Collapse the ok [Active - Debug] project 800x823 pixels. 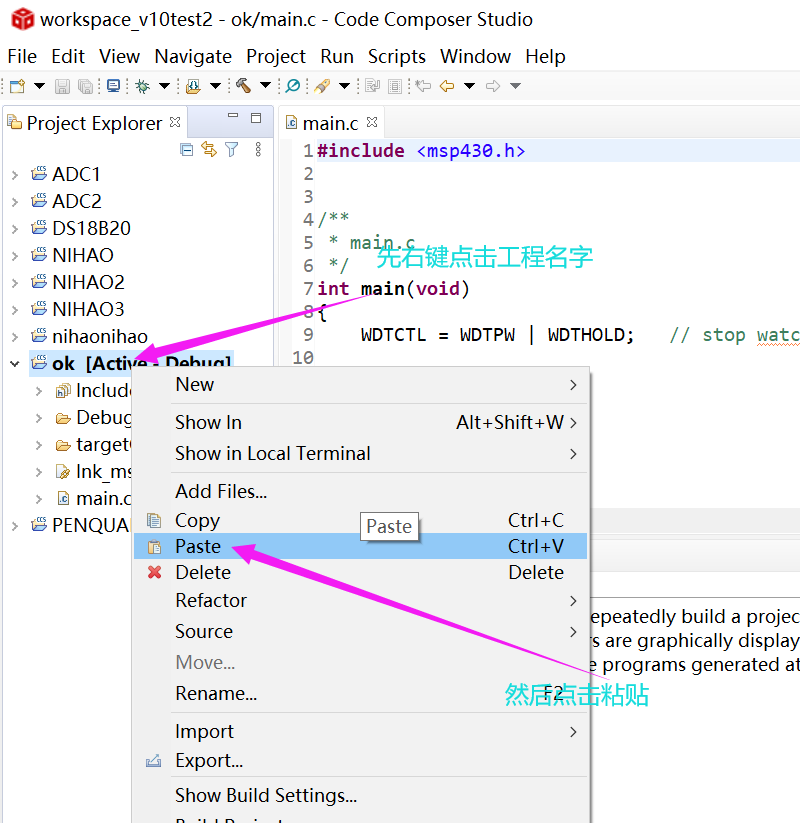(x=14, y=363)
